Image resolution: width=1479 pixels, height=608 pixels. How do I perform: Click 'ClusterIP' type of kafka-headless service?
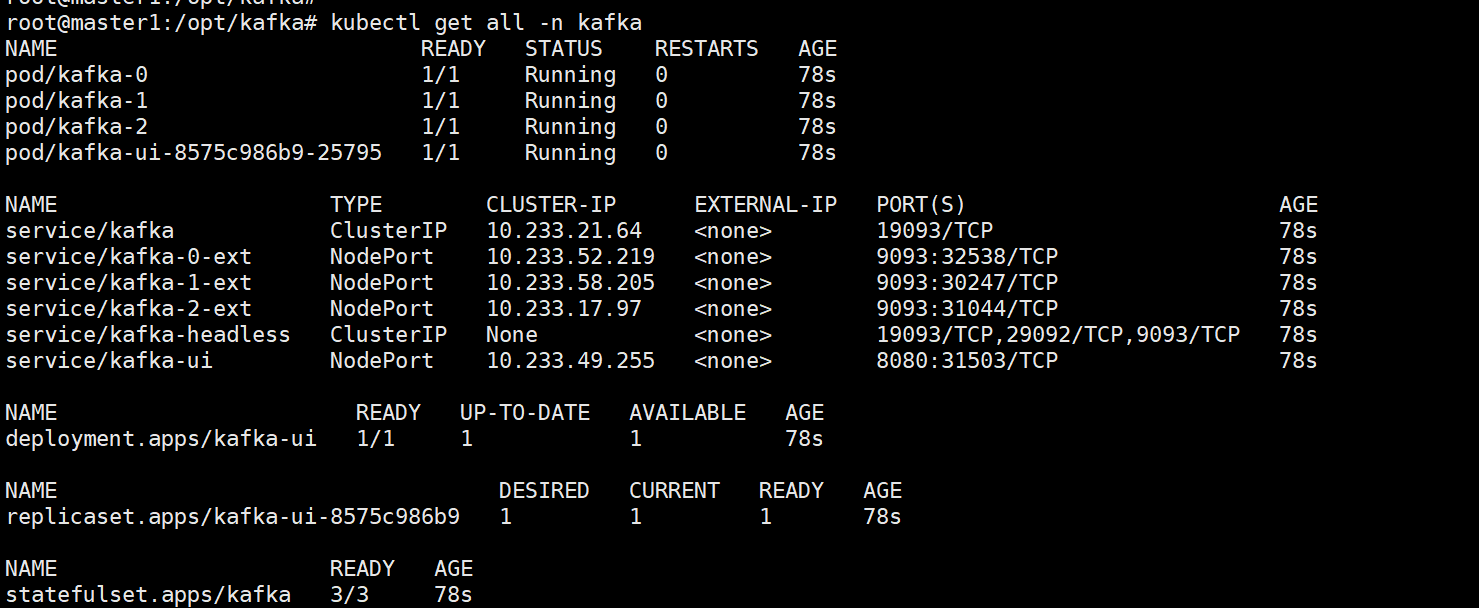point(389,335)
